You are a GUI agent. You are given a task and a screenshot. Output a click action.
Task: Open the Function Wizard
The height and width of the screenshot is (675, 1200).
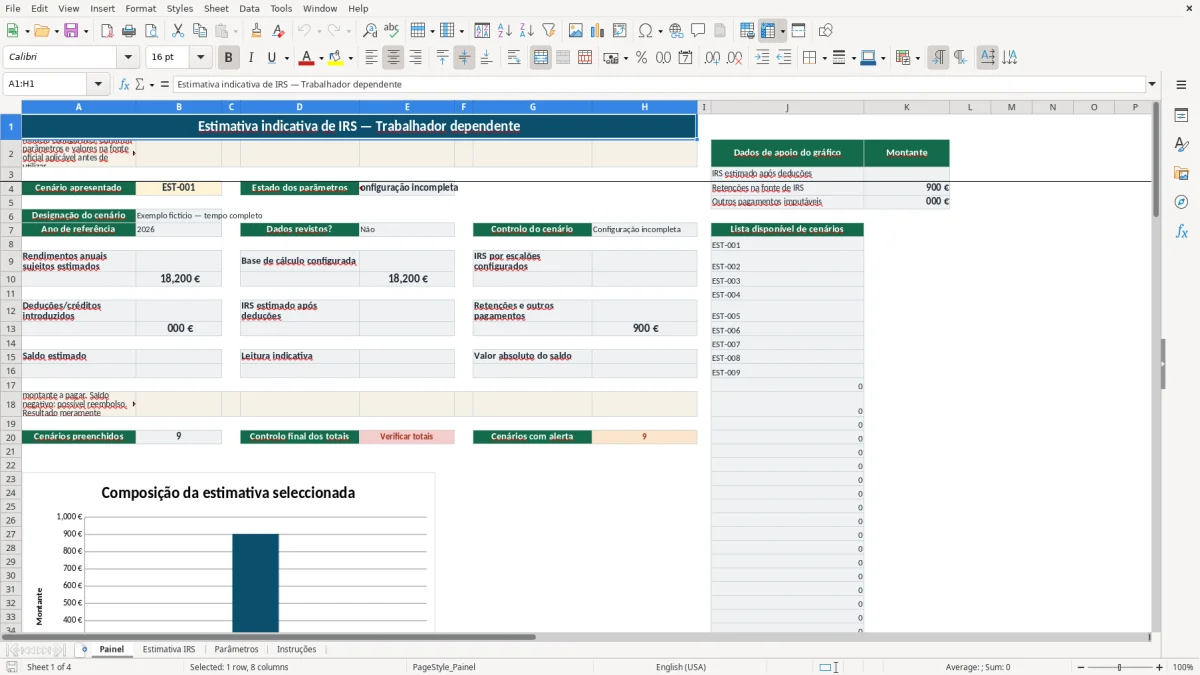pos(125,84)
